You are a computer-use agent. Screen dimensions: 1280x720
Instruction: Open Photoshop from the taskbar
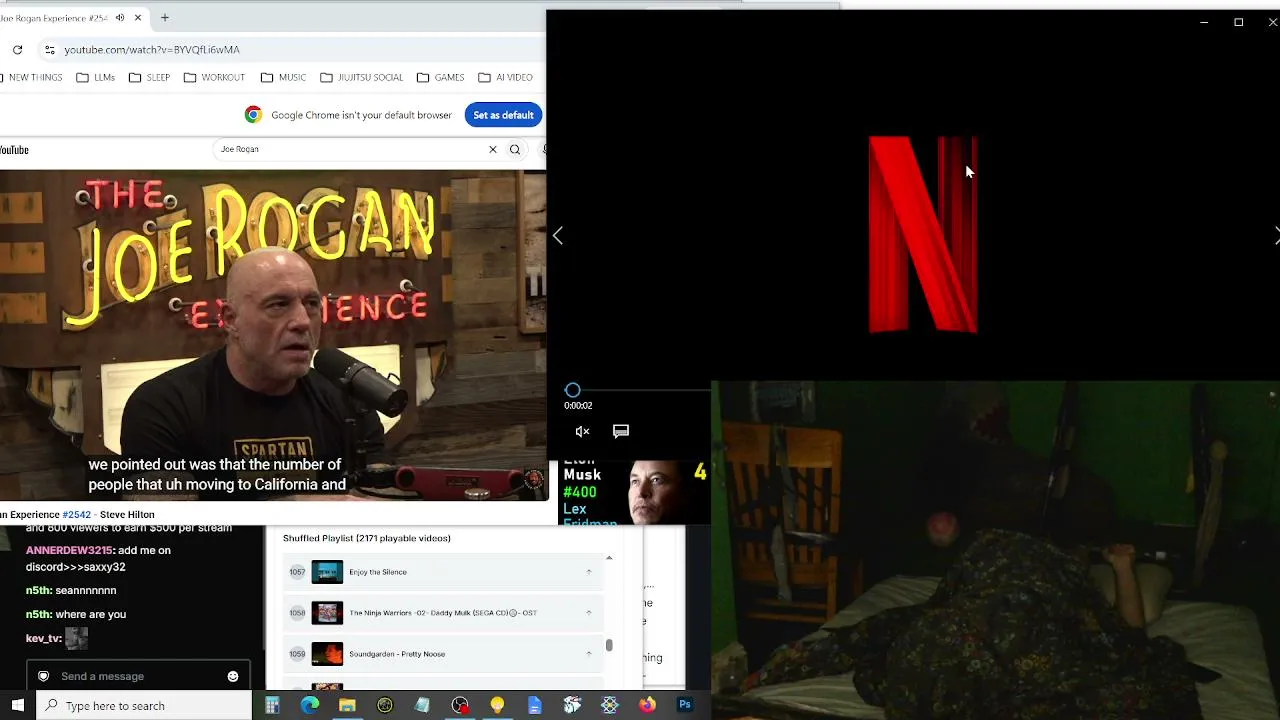685,705
